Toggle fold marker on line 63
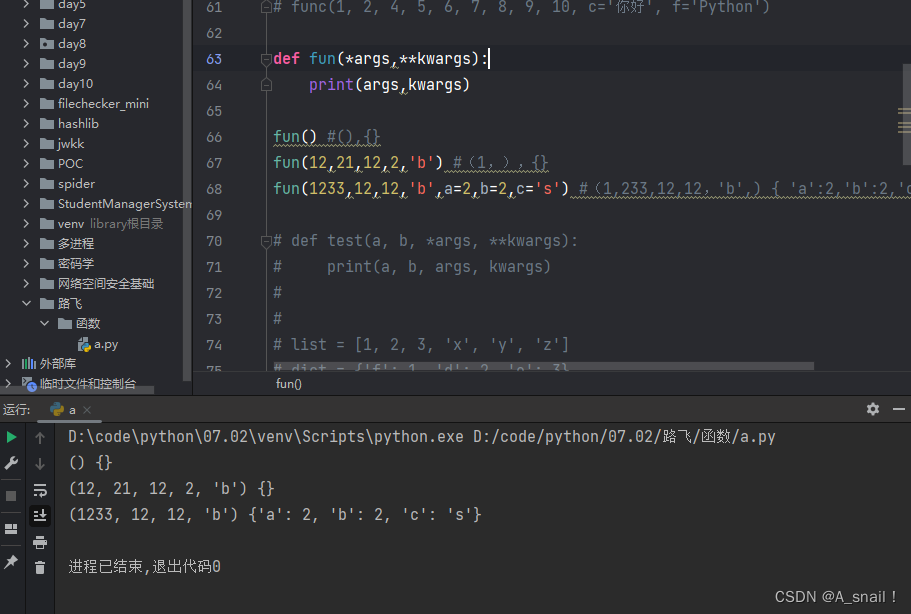The image size is (911, 614). click(265, 59)
